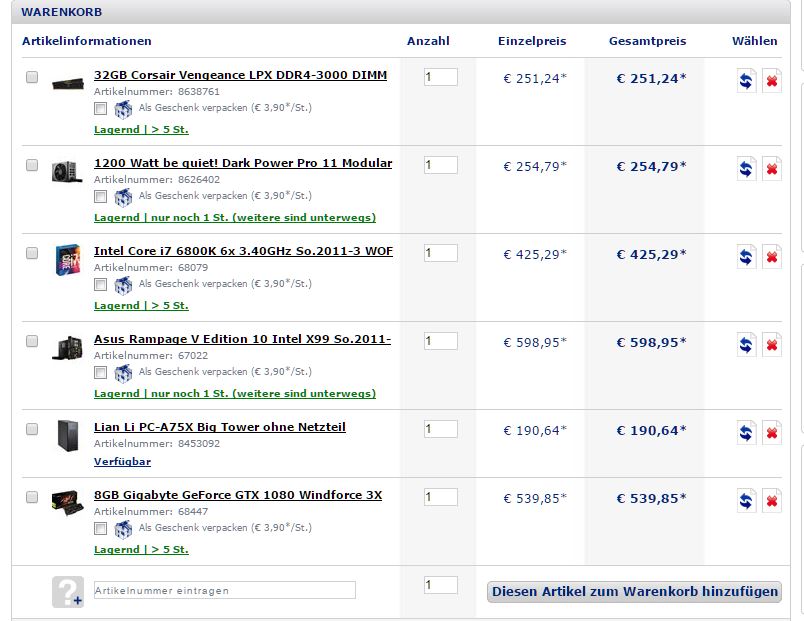Viewport: 804px width, 621px height.
Task: Delete the Gigabyte GTX 1080 graphics card
Action: [772, 500]
